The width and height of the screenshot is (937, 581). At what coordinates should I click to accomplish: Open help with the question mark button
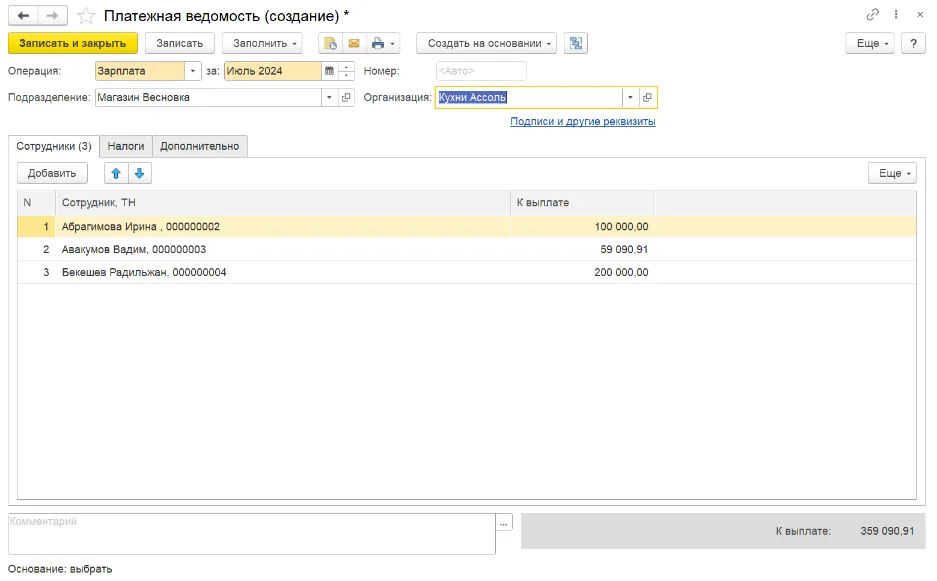[x=913, y=44]
